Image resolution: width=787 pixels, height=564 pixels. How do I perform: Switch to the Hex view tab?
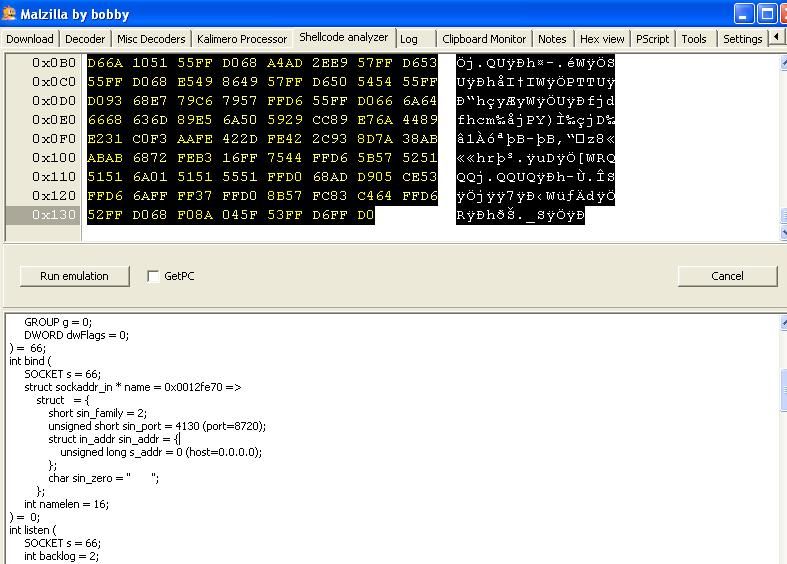tap(602, 39)
